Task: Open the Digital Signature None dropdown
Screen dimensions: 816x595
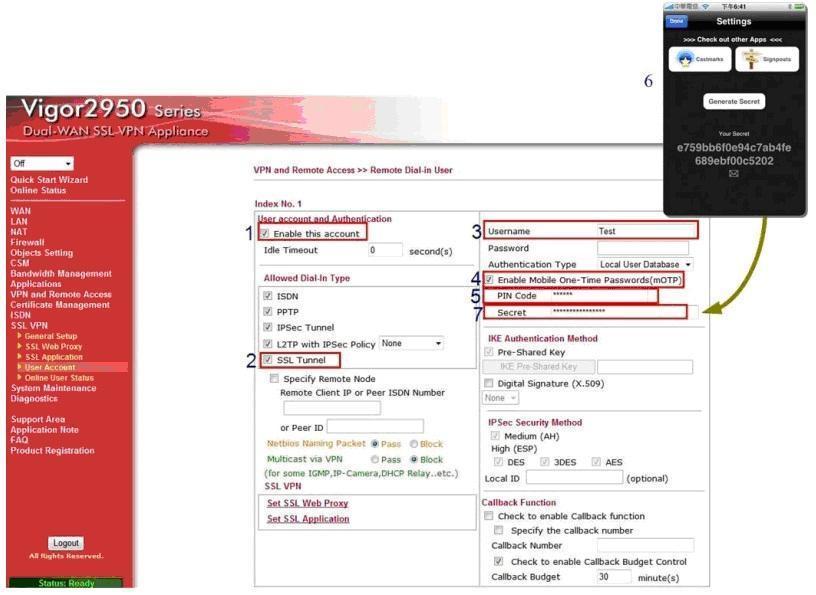Action: (500, 398)
